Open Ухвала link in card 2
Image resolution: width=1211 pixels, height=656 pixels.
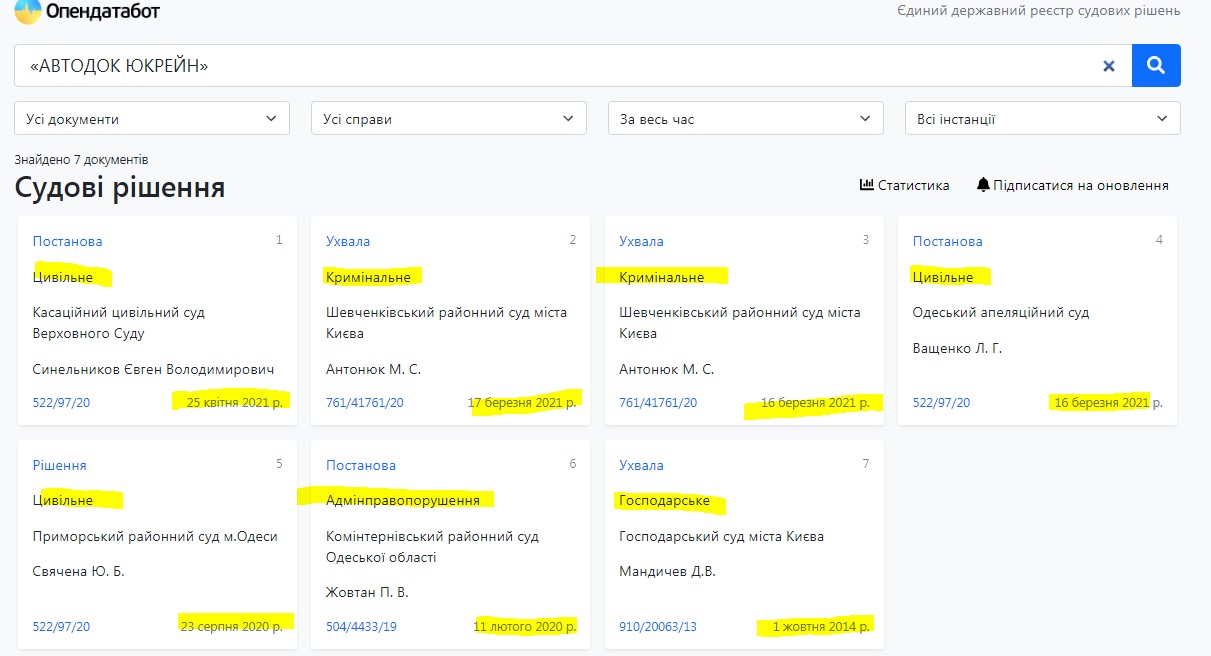tap(348, 241)
